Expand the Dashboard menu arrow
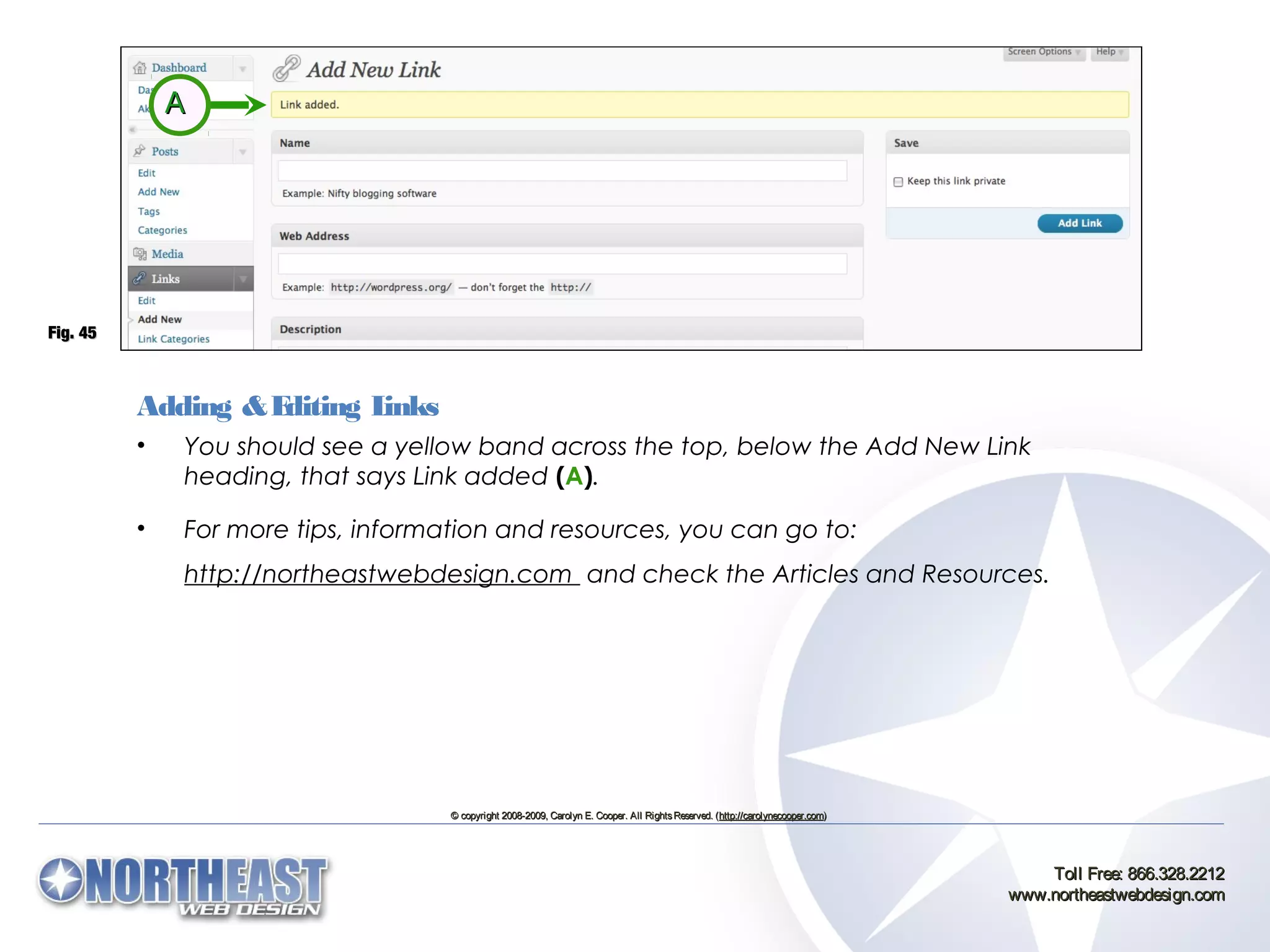The height and width of the screenshot is (952, 1270). coord(242,68)
